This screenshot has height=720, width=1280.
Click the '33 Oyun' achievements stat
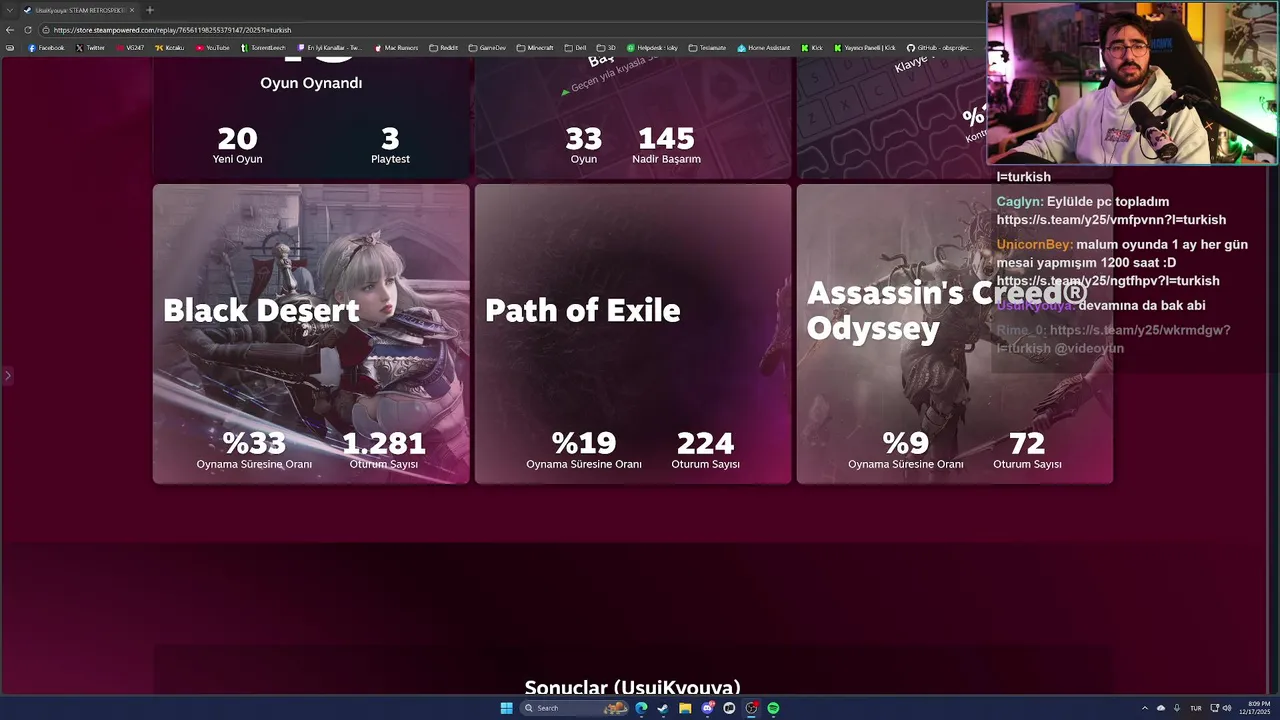[x=583, y=144]
